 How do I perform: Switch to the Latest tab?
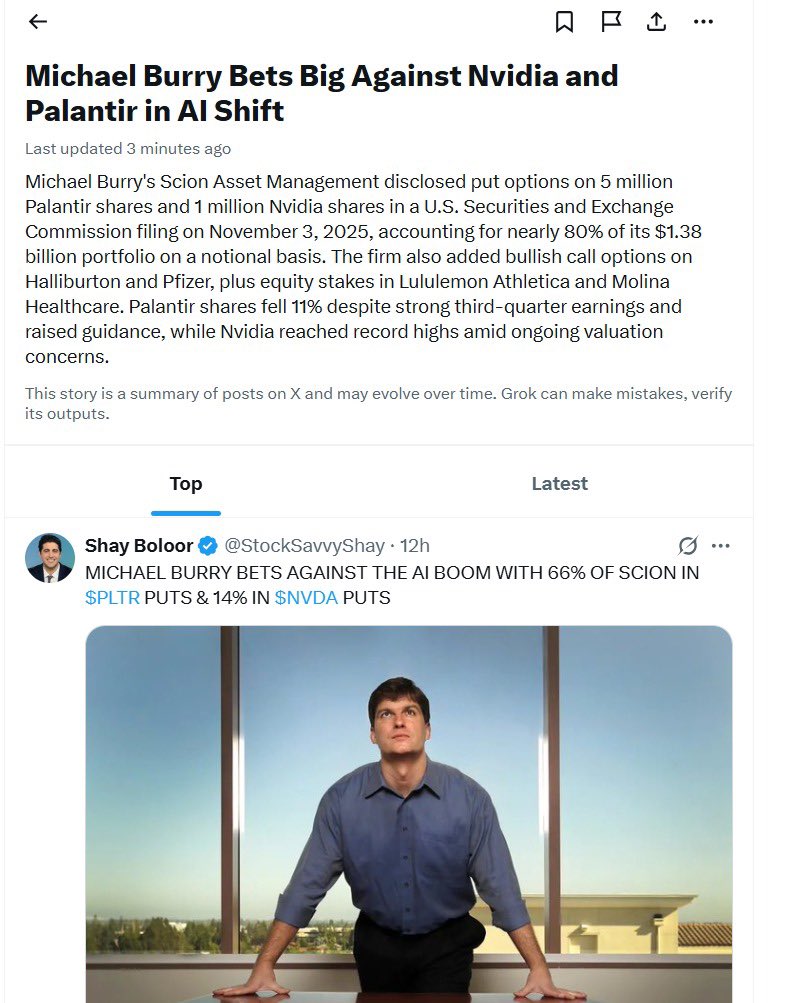click(559, 484)
